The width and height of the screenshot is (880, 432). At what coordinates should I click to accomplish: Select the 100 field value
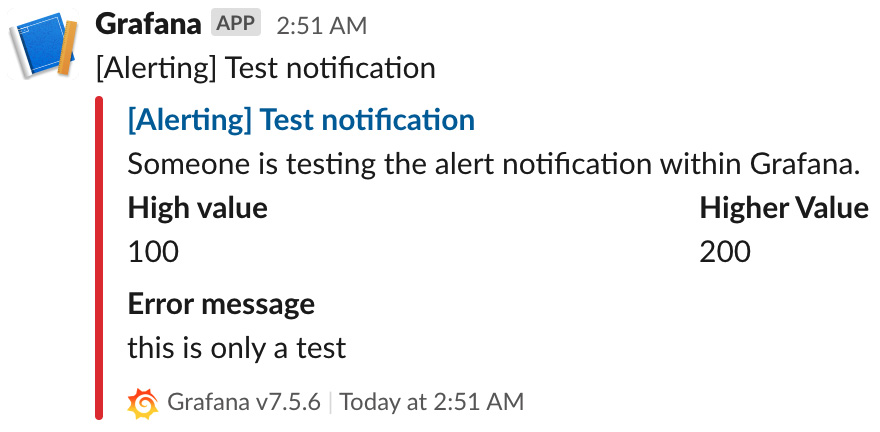(x=153, y=252)
